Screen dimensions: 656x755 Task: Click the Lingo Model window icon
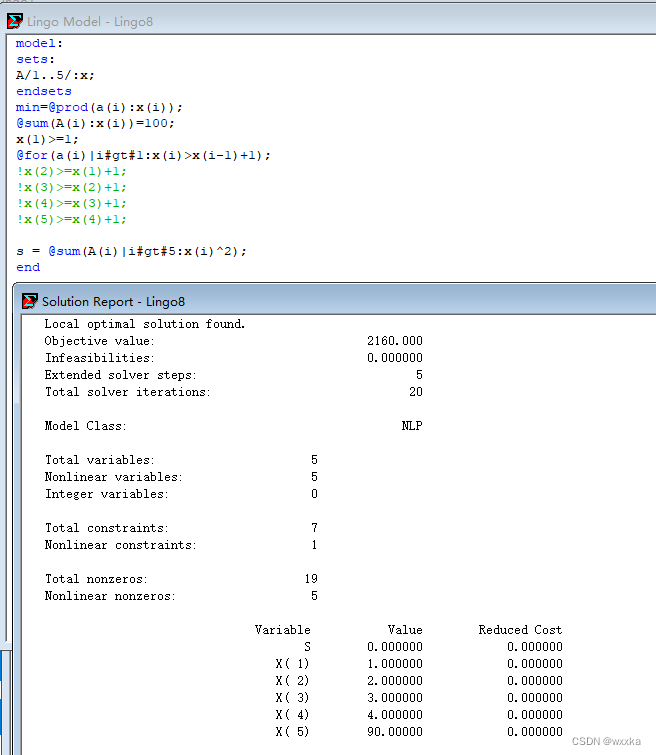(15, 21)
